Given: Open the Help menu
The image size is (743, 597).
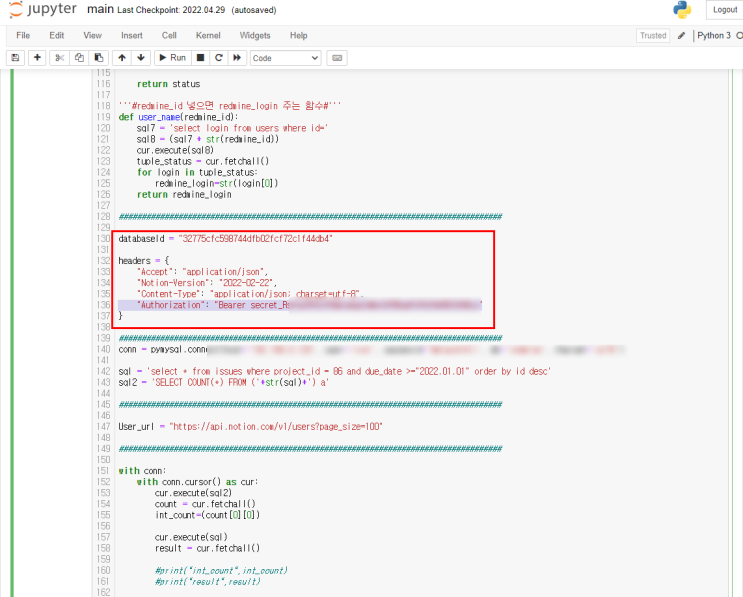Looking at the screenshot, I should [299, 36].
